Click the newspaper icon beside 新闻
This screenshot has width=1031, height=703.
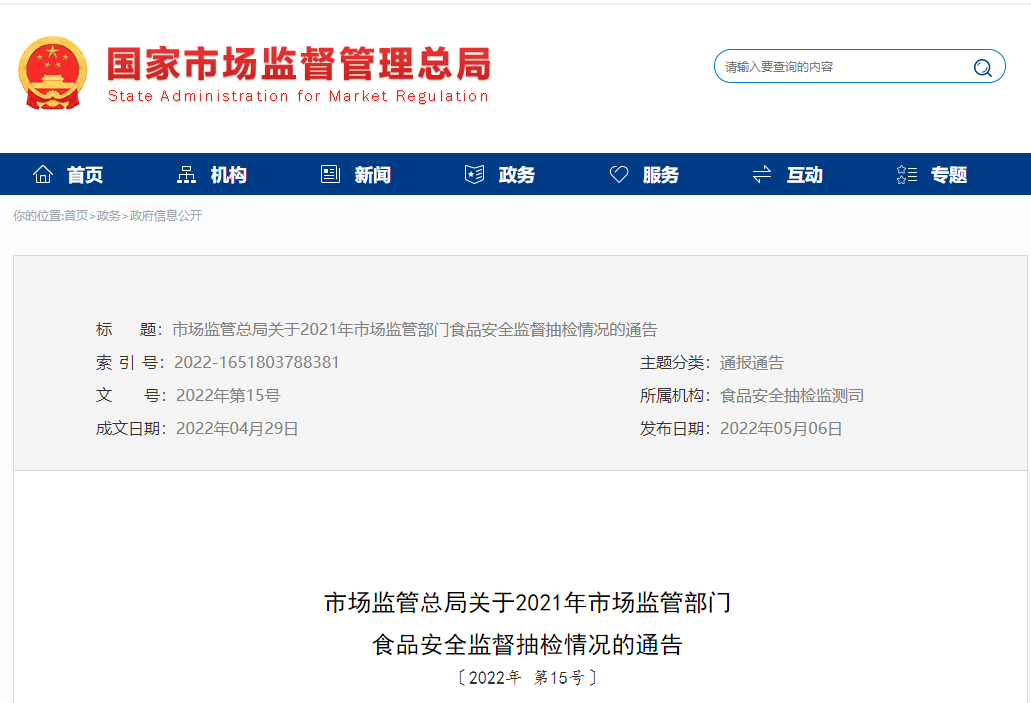(330, 175)
